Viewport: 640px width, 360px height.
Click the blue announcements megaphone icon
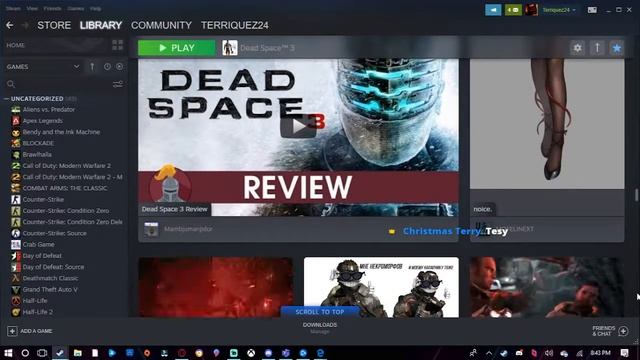pos(493,10)
